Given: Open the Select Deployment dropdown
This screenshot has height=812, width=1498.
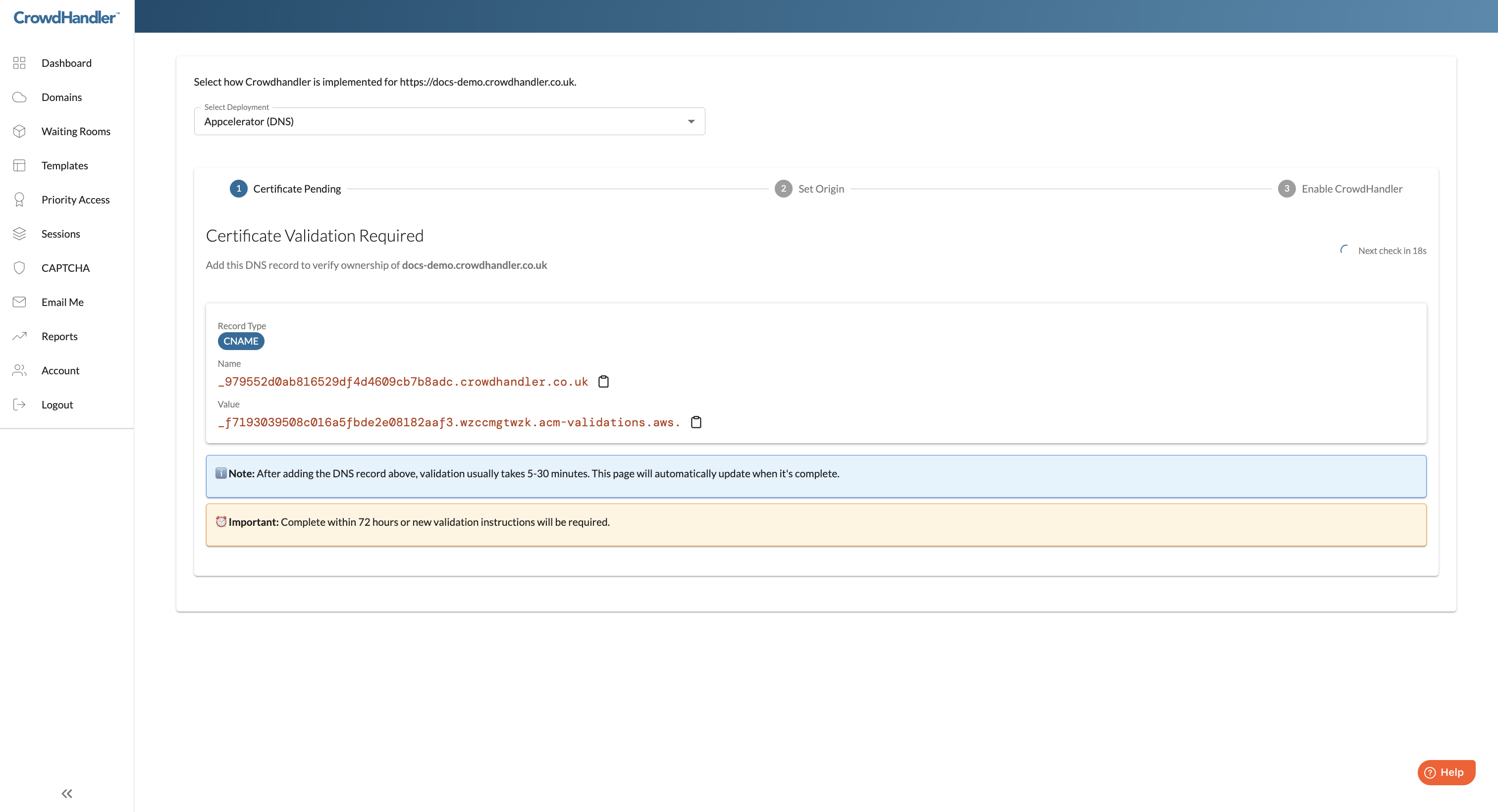Looking at the screenshot, I should pos(449,121).
